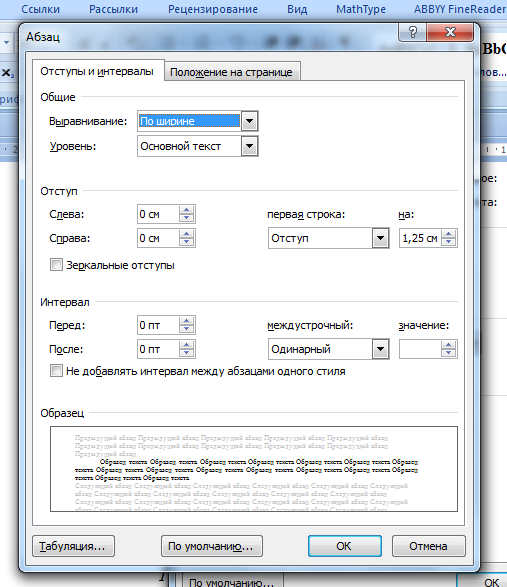Click the Табуляция button
Screen dimensions: 507x587
coord(73,546)
